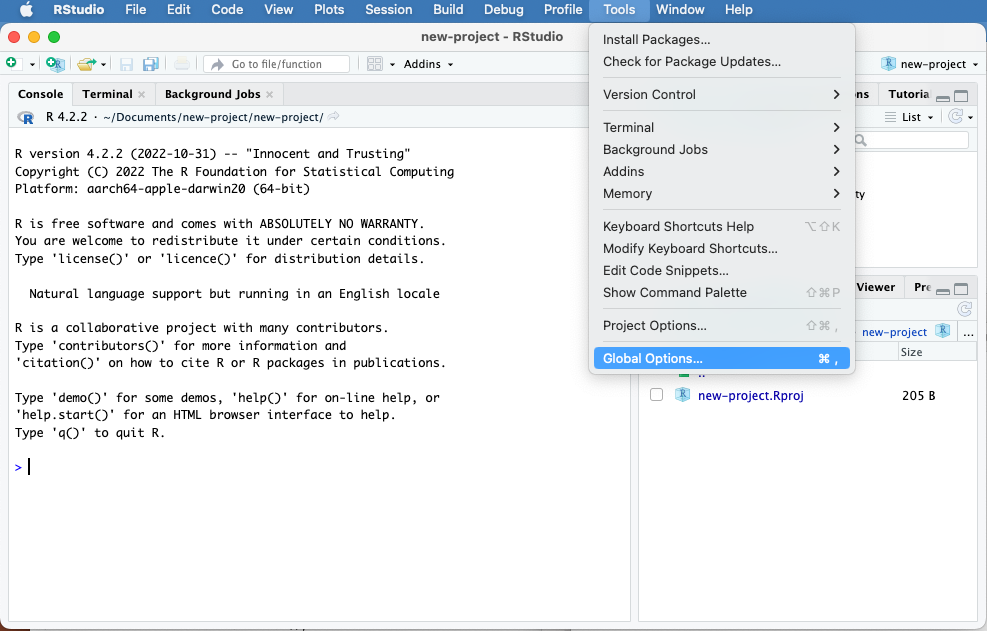Switch to the Background Jobs tab
The height and width of the screenshot is (631, 987).
pyautogui.click(x=212, y=94)
